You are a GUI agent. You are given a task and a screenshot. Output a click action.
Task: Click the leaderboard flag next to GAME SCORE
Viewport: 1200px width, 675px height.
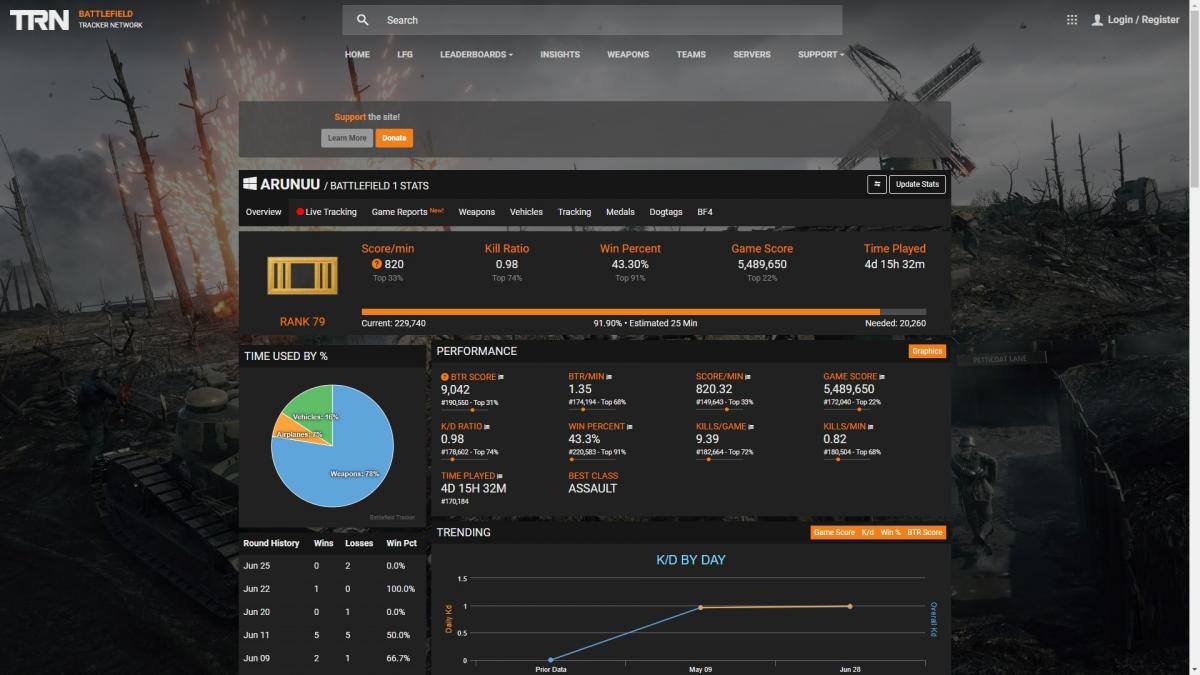coord(882,377)
